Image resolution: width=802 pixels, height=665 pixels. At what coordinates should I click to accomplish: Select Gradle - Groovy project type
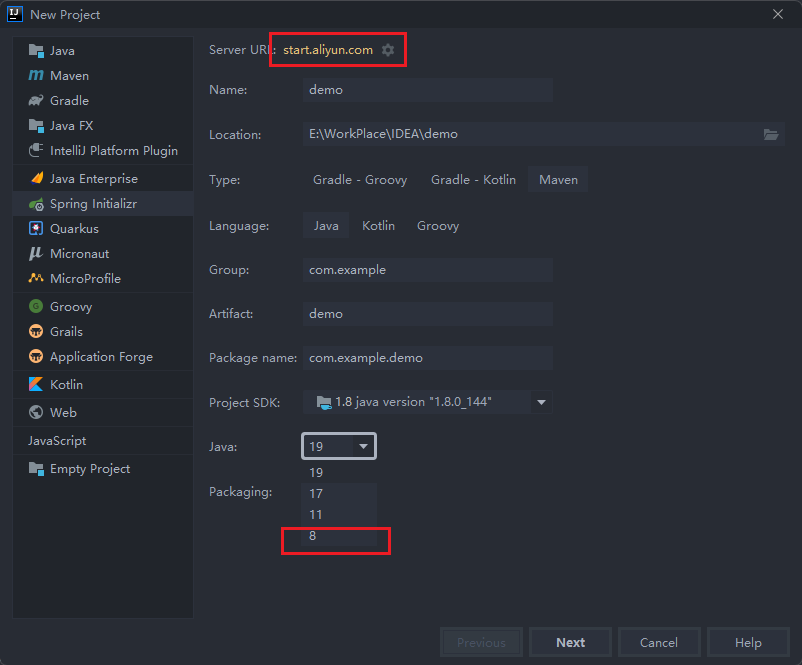360,180
